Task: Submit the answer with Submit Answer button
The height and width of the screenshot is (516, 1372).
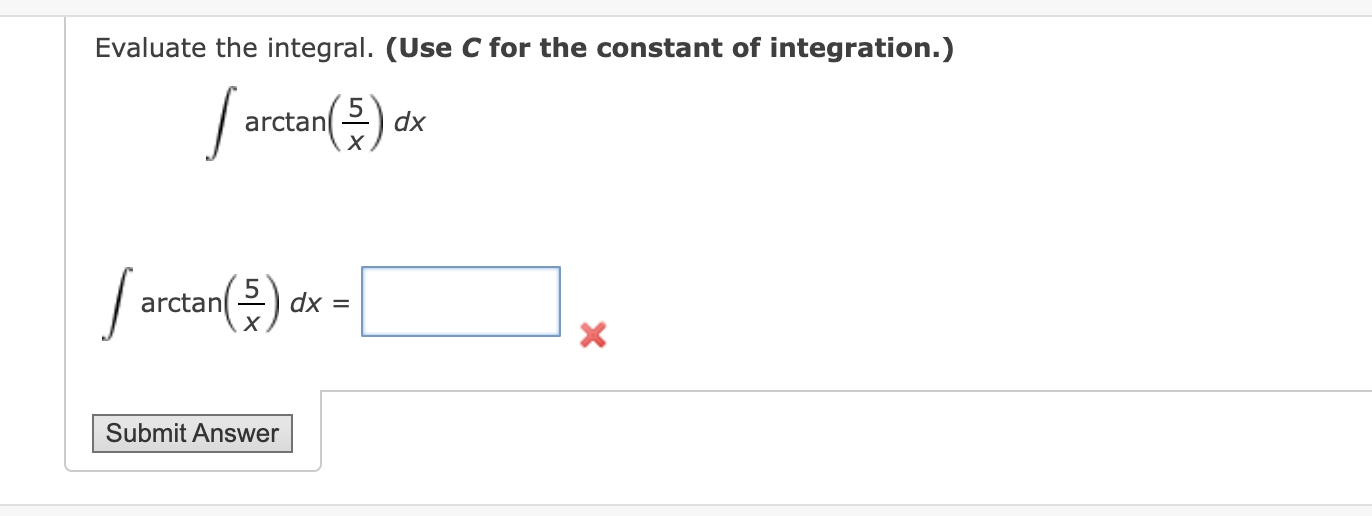Action: tap(192, 433)
